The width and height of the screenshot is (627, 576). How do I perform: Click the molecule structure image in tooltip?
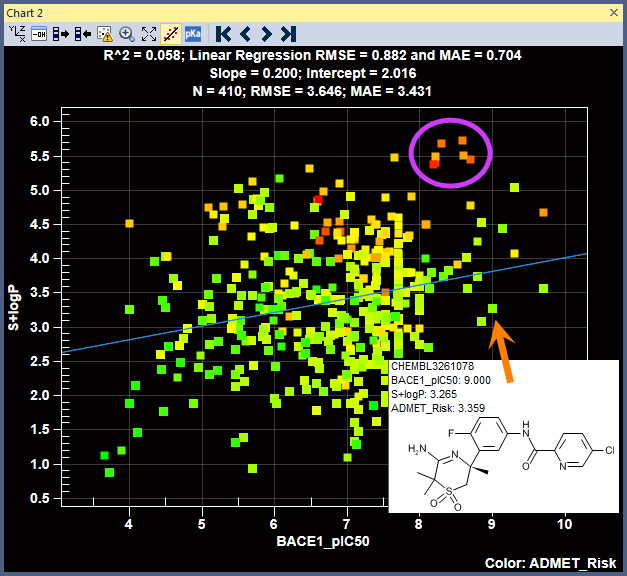pos(511,464)
